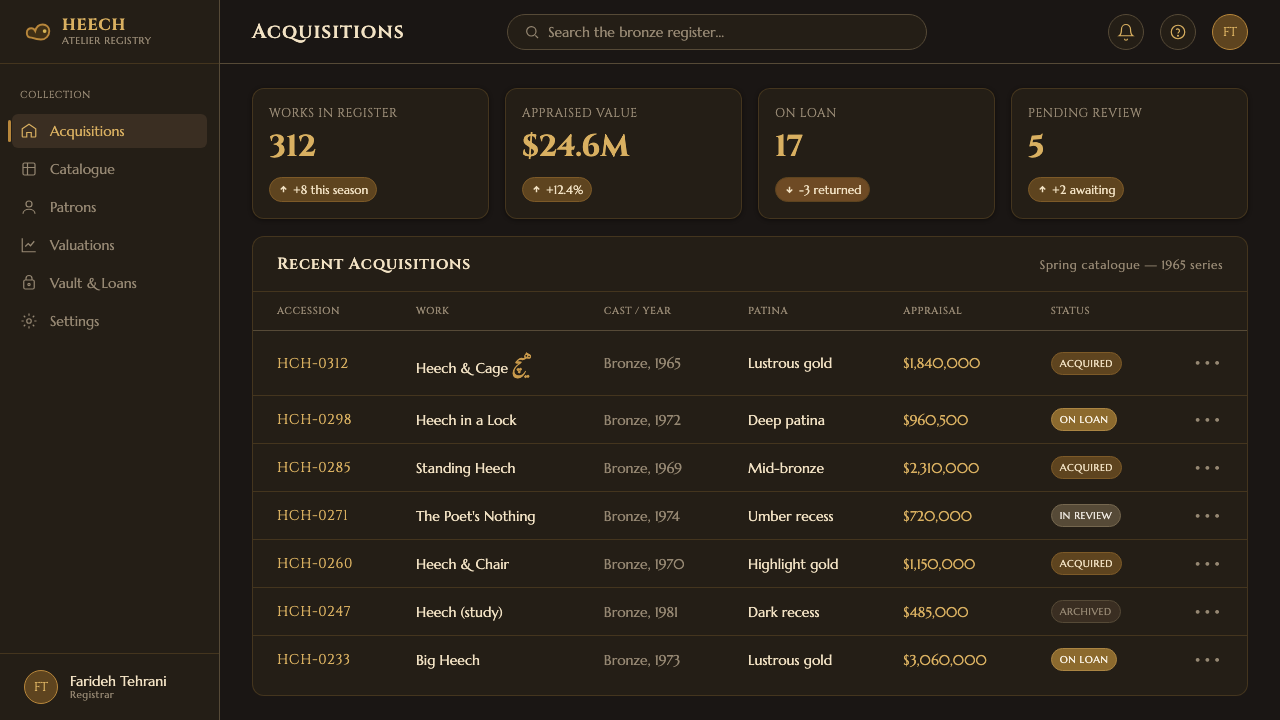
Task: Open the help question mark icon
Action: 1178,32
